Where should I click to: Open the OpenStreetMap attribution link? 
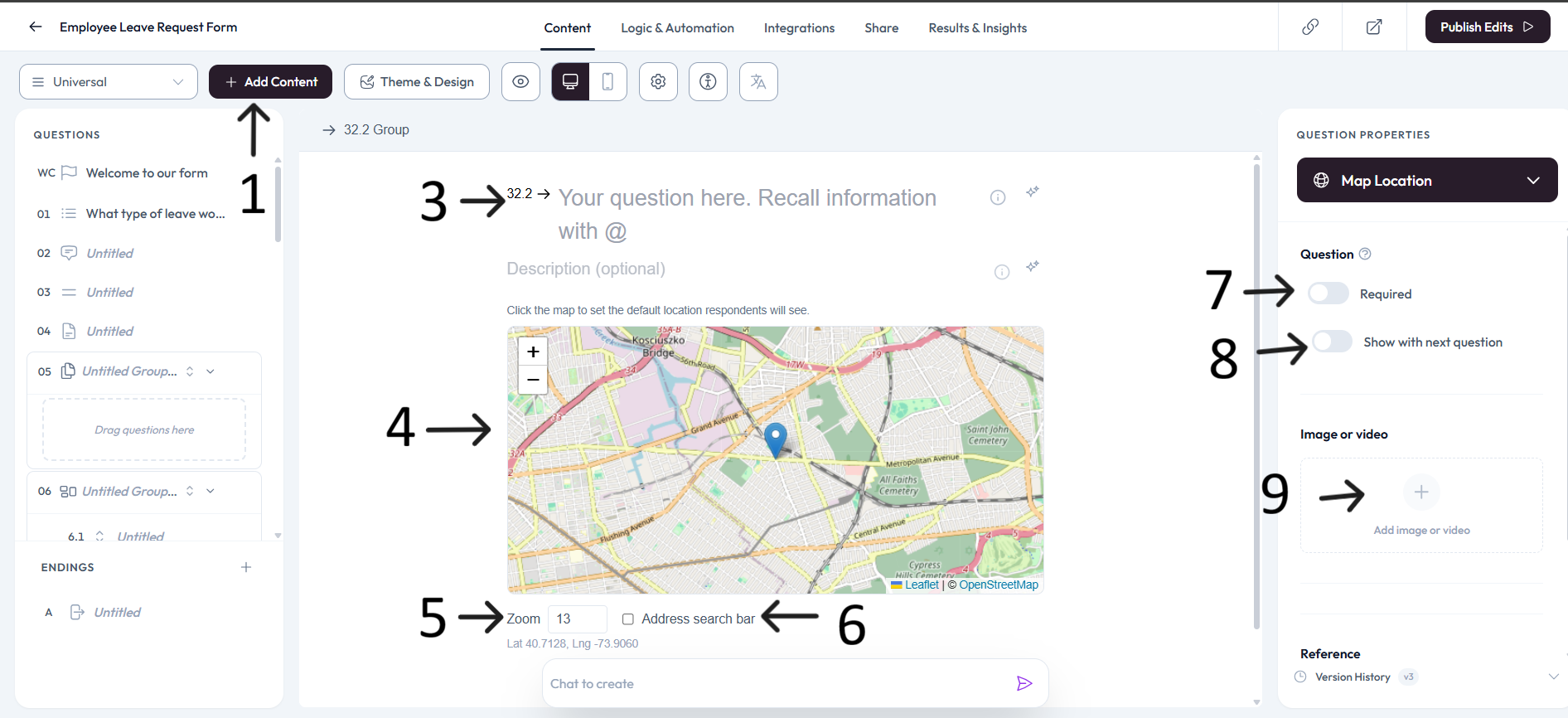999,585
